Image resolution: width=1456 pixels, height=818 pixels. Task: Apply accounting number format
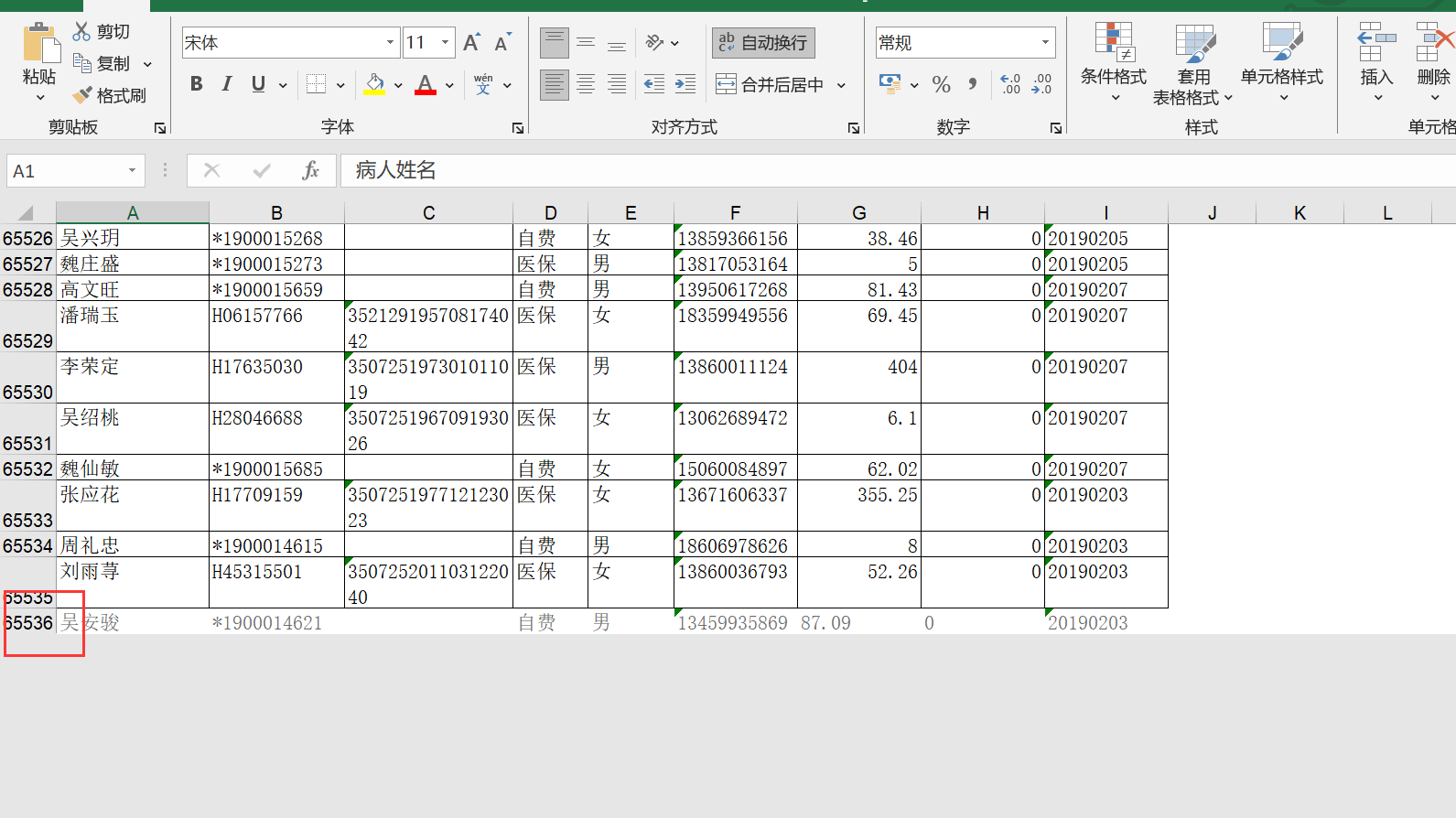point(890,84)
